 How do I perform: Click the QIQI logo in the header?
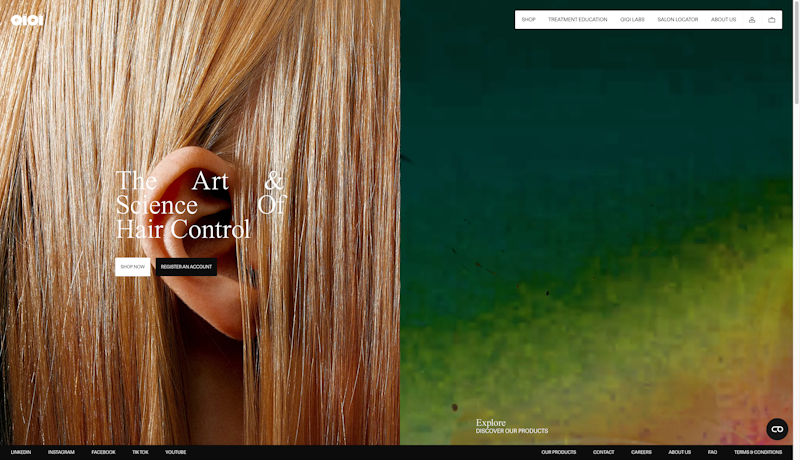[x=27, y=20]
